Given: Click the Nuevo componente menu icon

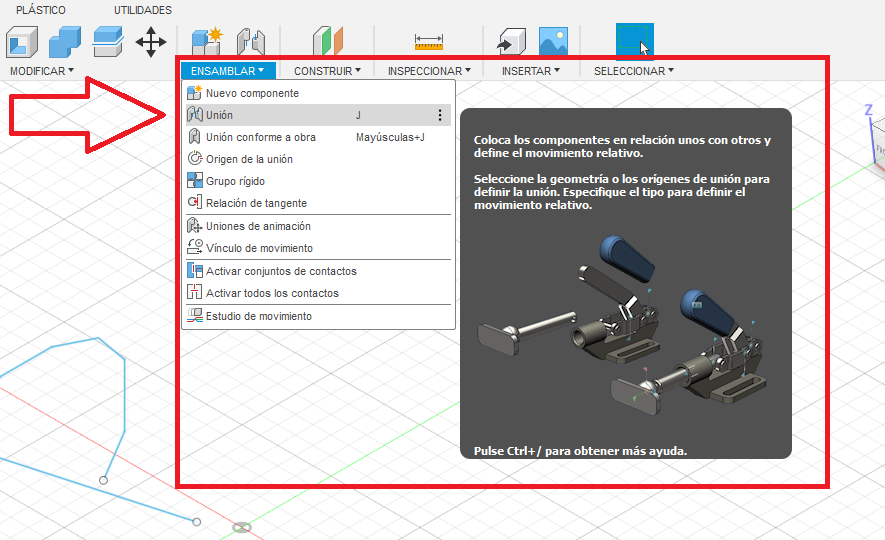Looking at the screenshot, I should 194,93.
